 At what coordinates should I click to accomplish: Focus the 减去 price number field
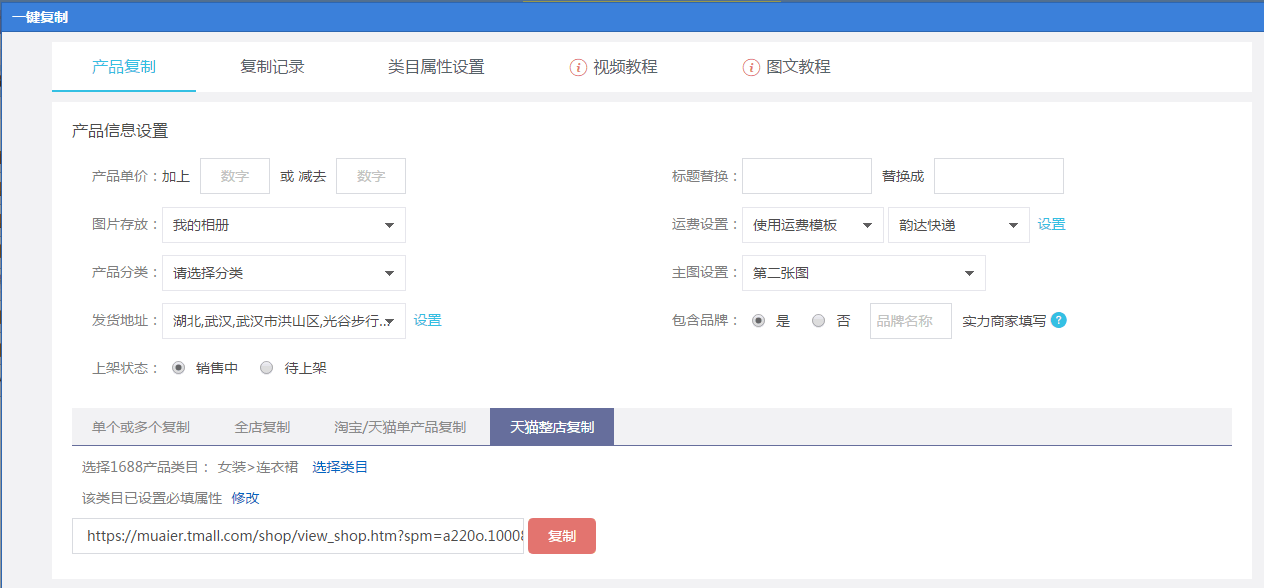click(371, 176)
